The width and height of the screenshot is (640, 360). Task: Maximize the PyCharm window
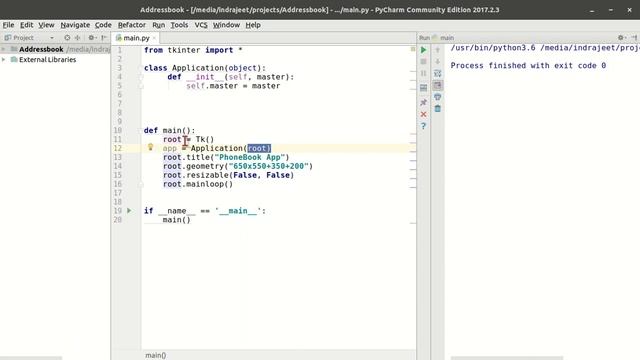611,10
